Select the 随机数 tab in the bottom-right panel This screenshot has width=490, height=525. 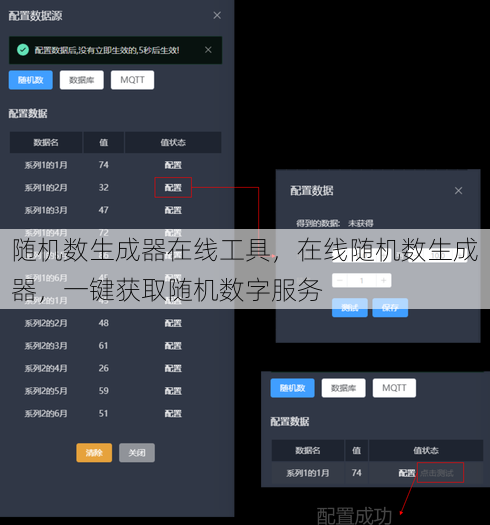(x=293, y=388)
